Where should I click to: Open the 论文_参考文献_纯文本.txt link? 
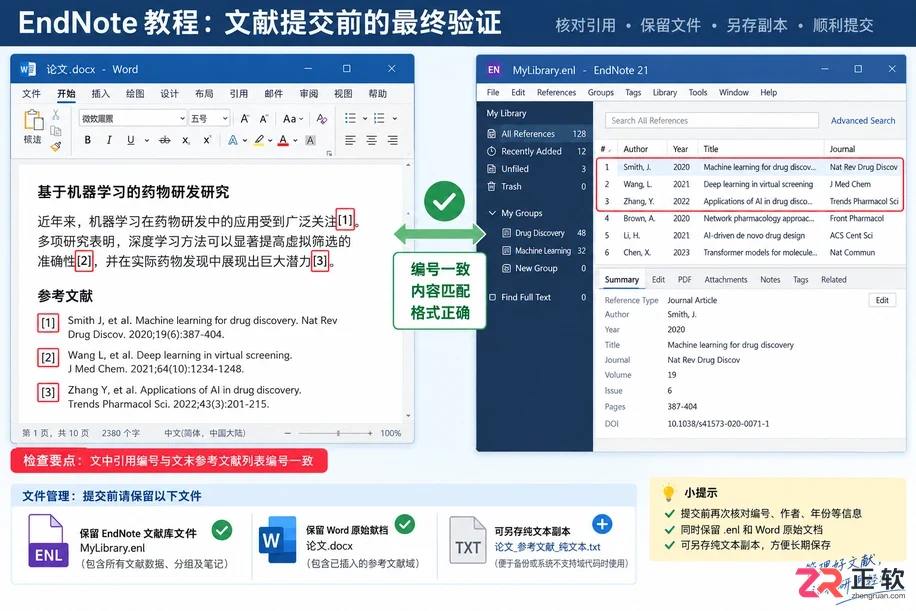coord(547,547)
